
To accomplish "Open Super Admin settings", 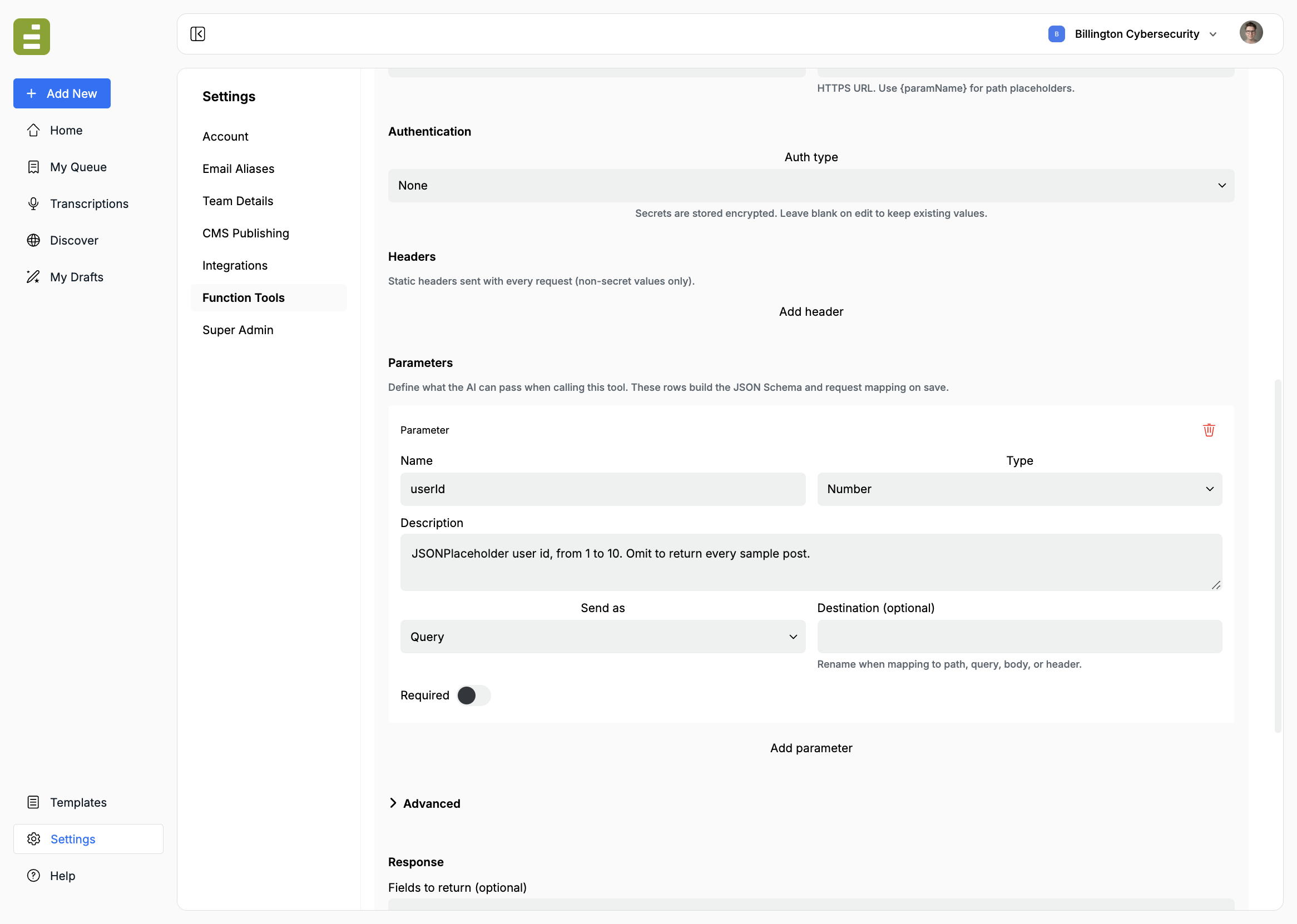I will click(x=238, y=330).
